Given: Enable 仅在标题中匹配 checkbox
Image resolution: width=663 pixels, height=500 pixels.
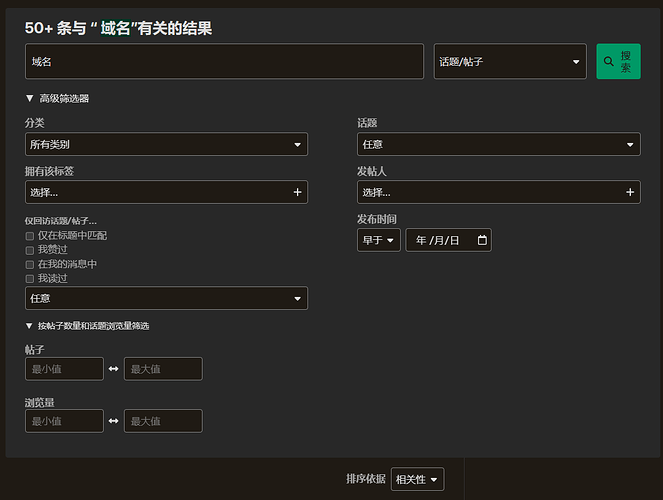Looking at the screenshot, I should (30, 236).
